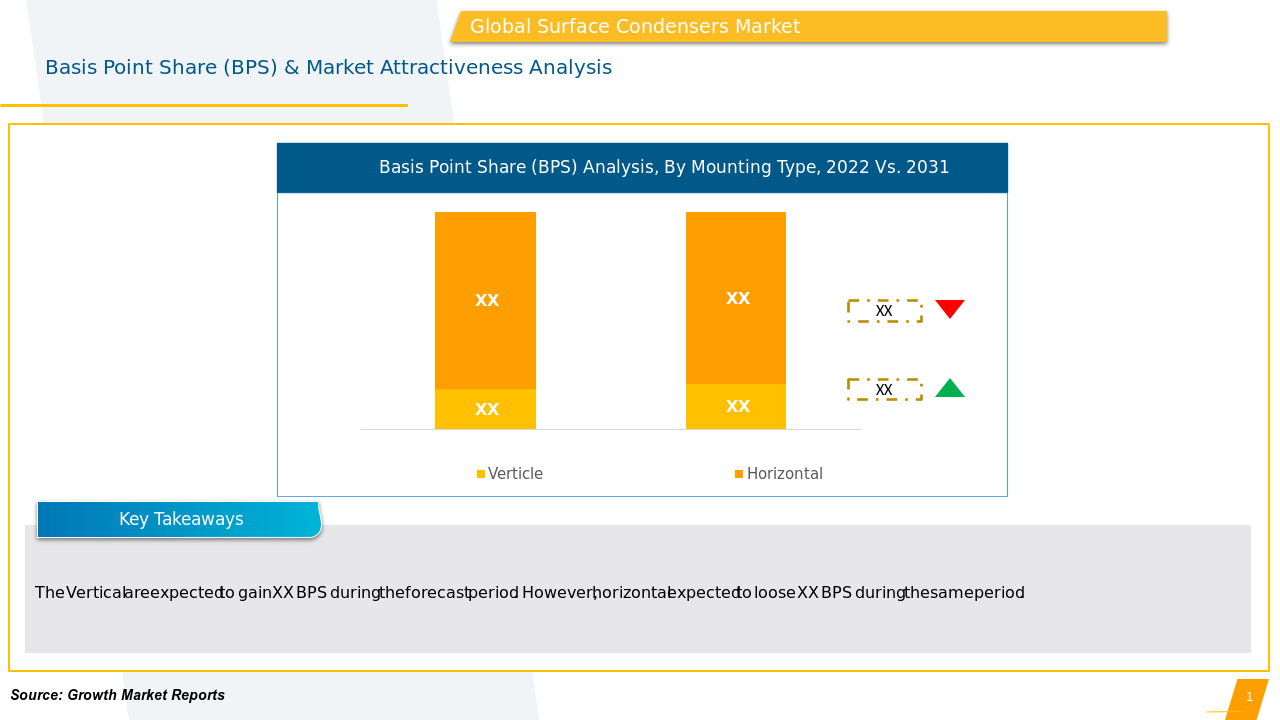1280x720 pixels.
Task: Select the BPS Analysis chart title bar
Action: pos(642,168)
